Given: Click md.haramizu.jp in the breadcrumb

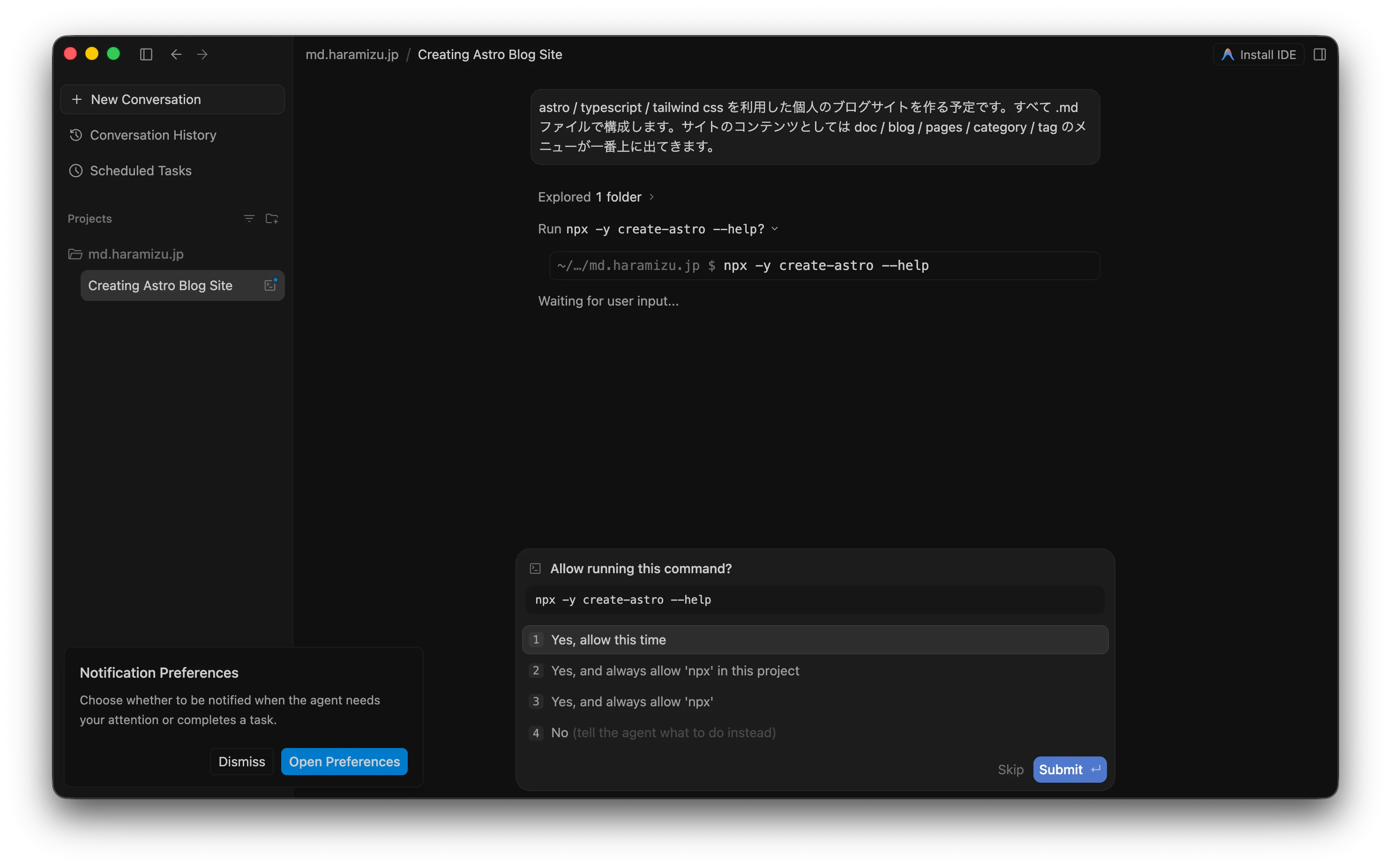Looking at the screenshot, I should pyautogui.click(x=352, y=54).
